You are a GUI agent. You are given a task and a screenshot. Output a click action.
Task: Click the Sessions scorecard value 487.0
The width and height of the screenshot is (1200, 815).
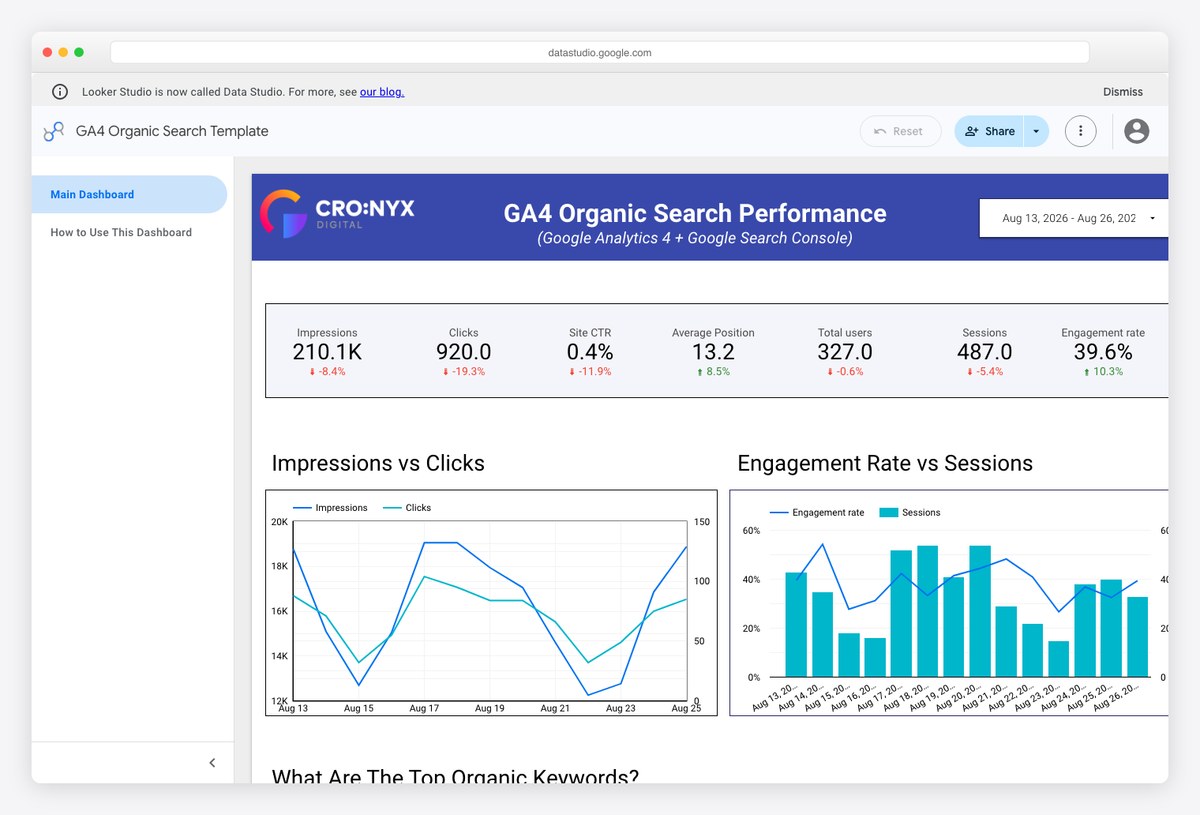[x=984, y=352]
